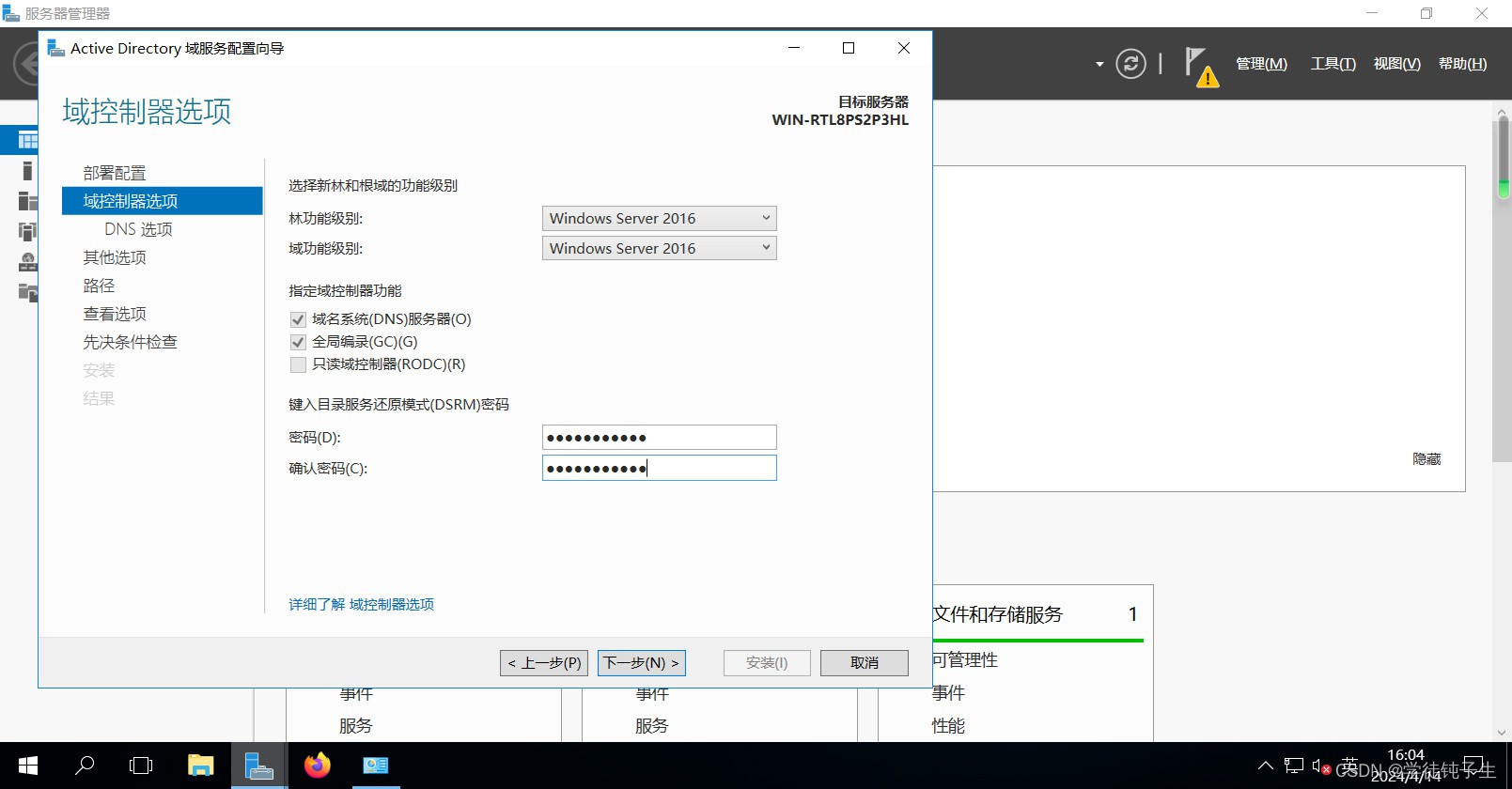This screenshot has width=1512, height=789.
Task: Go to the 其他选项 wizard step
Action: (115, 257)
